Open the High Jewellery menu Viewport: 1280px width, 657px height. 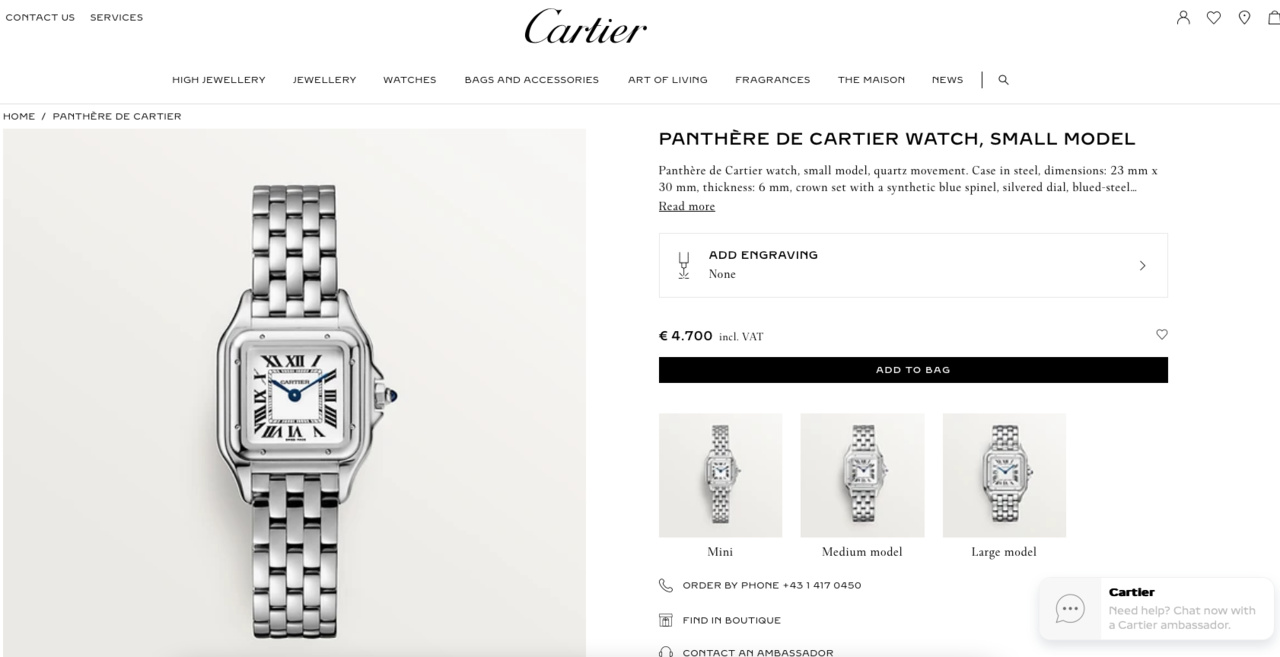(219, 80)
